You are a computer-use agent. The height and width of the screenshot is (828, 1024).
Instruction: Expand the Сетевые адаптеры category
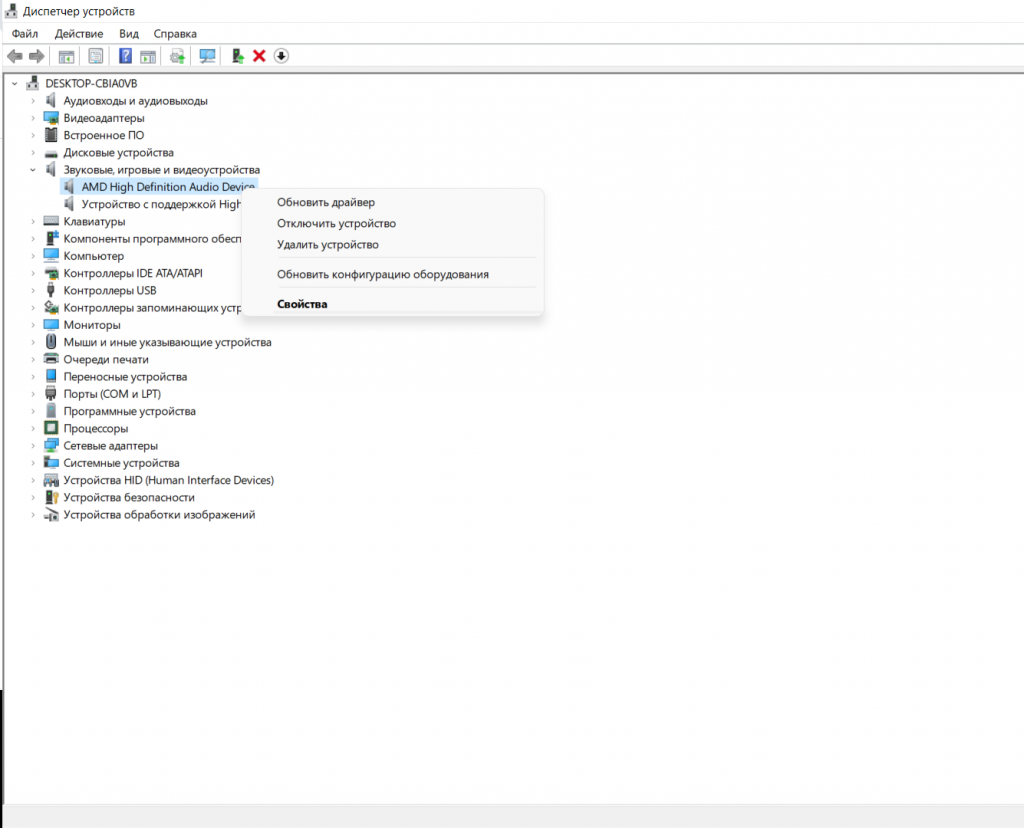[x=33, y=446]
